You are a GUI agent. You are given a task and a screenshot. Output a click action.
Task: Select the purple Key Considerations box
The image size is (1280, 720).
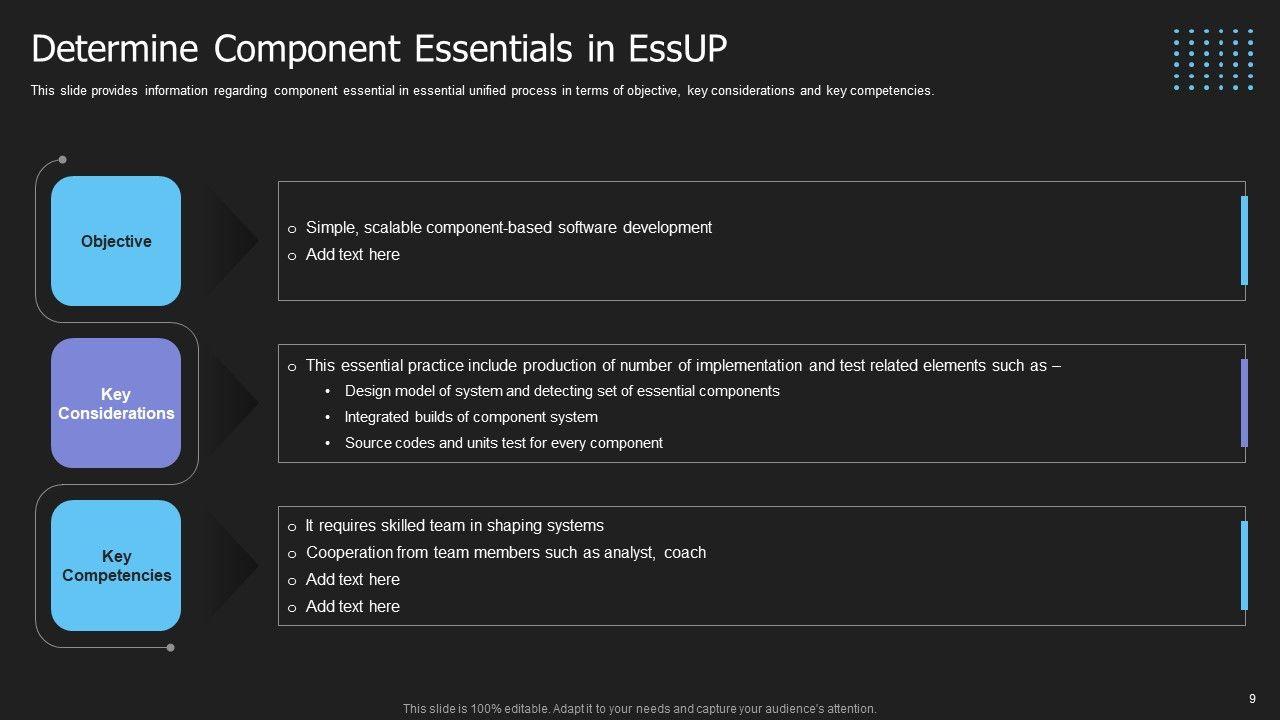click(x=116, y=403)
